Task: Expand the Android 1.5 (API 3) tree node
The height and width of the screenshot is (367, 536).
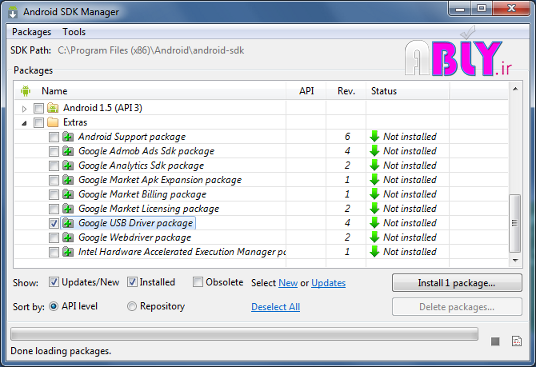Action: click(24, 109)
